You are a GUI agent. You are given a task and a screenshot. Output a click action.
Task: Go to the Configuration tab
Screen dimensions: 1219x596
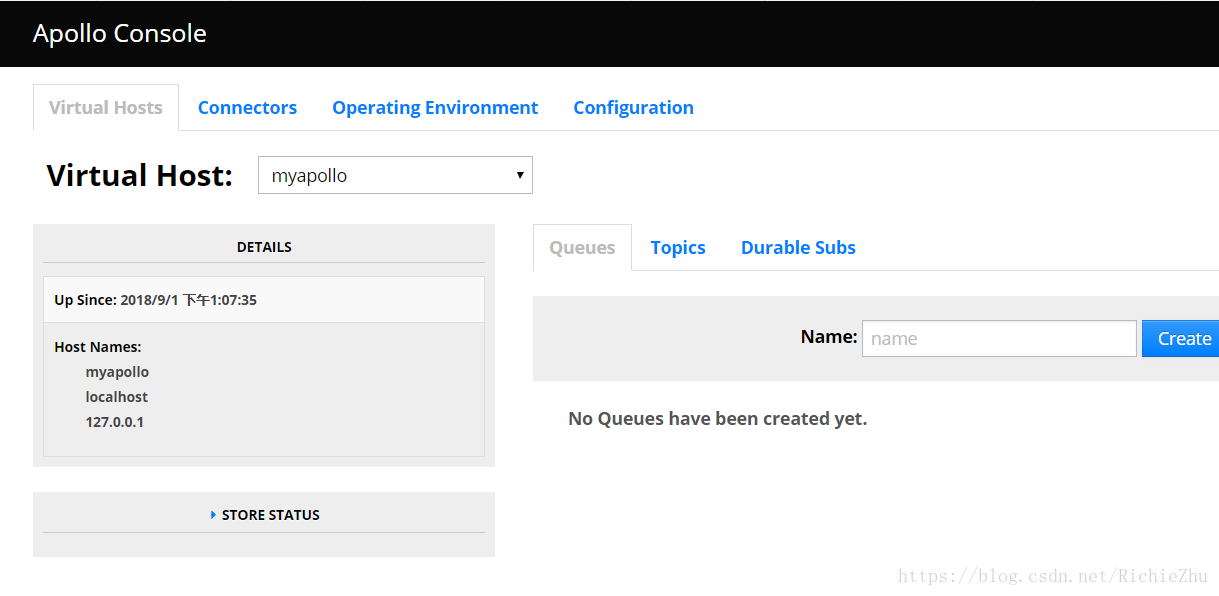click(x=633, y=108)
